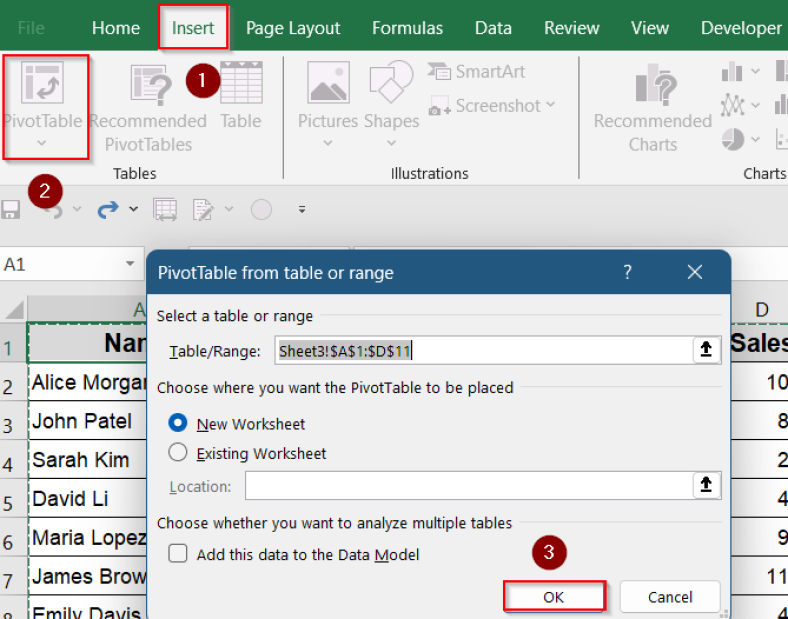
Task: Switch to the Page Layout tab
Action: pyautogui.click(x=293, y=28)
